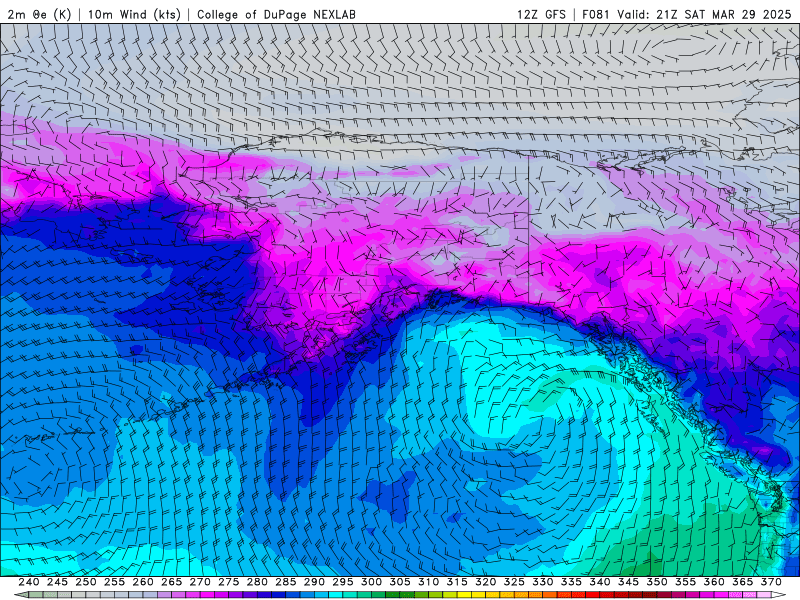Click the "Valid: 21Z SAT MAR 29 2025" text

(x=704, y=14)
